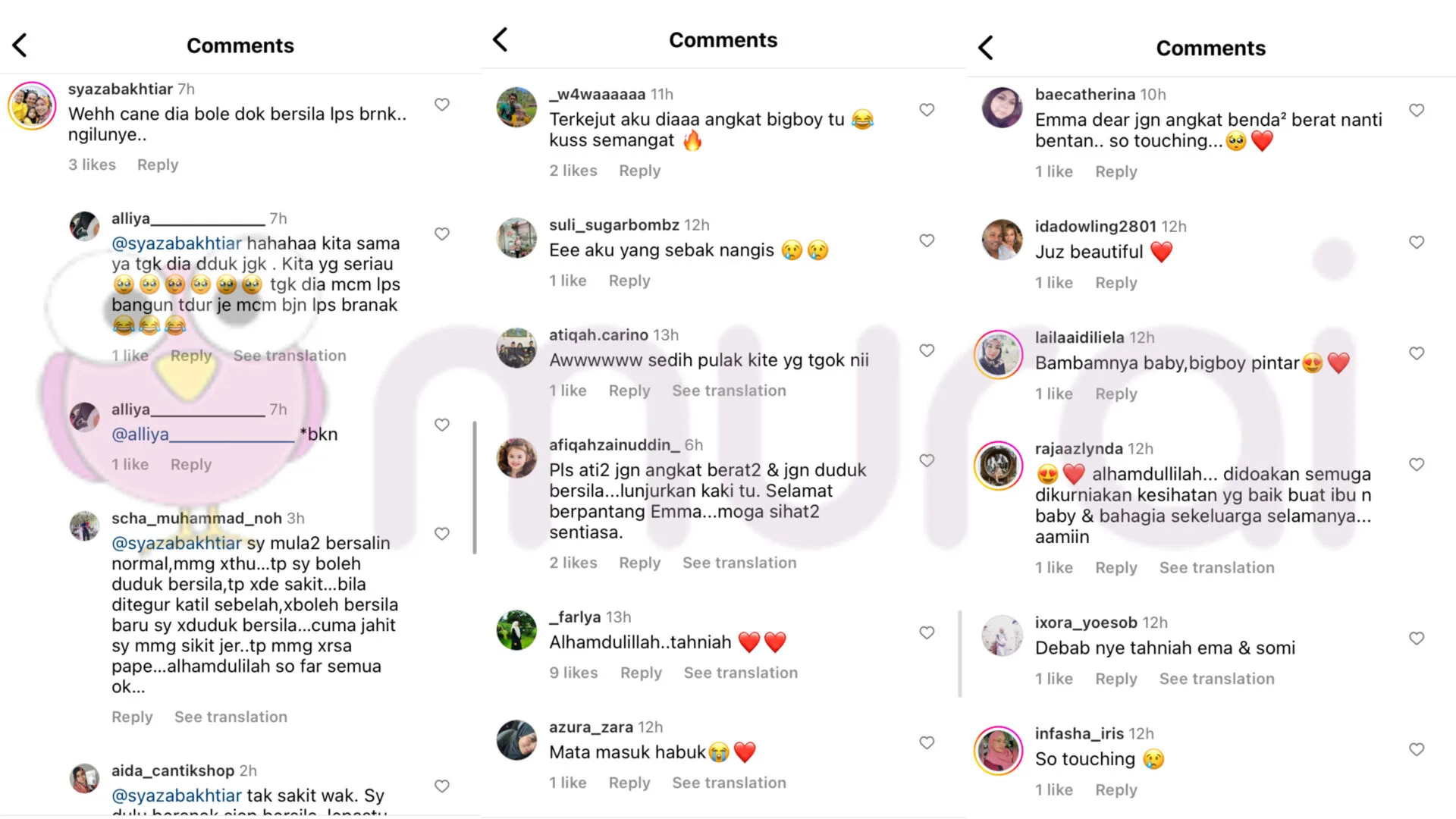Open lailaaidiliela's profile picture
Viewport: 1456px width, 819px height.
coord(999,354)
